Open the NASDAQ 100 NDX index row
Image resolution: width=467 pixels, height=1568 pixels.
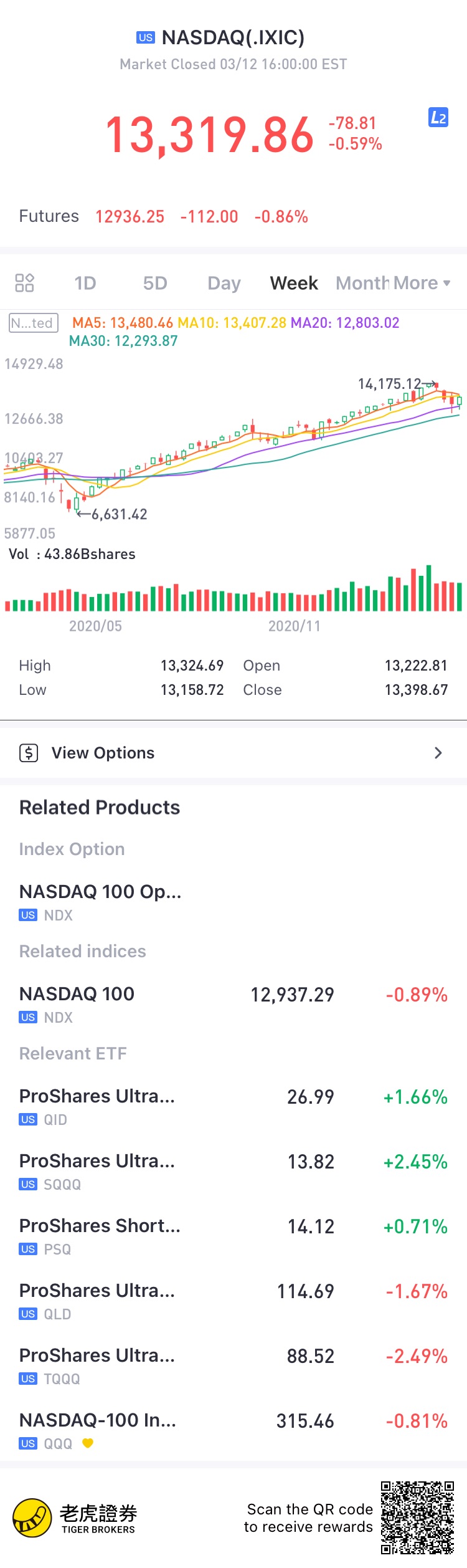pos(233,1003)
